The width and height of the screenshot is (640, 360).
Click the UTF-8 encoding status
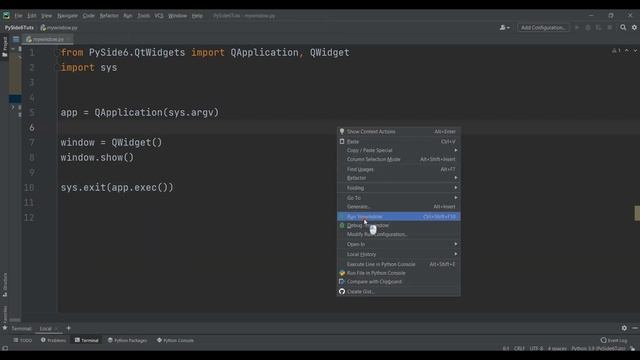536,349
